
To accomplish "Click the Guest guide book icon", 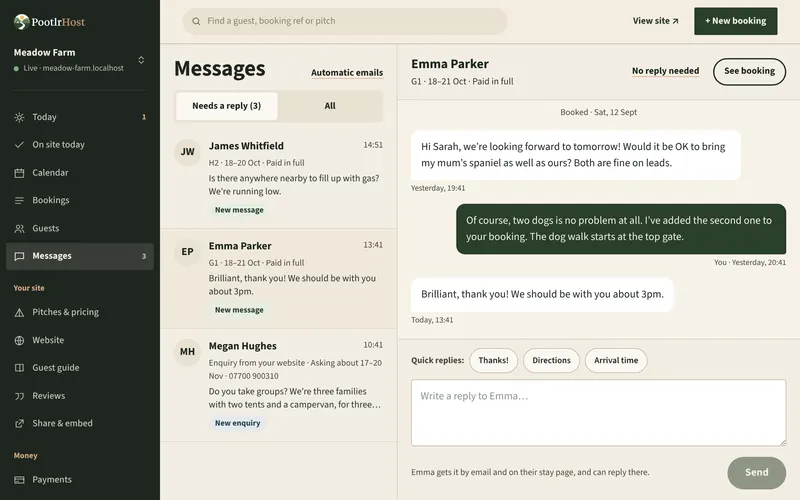I will click(19, 368).
